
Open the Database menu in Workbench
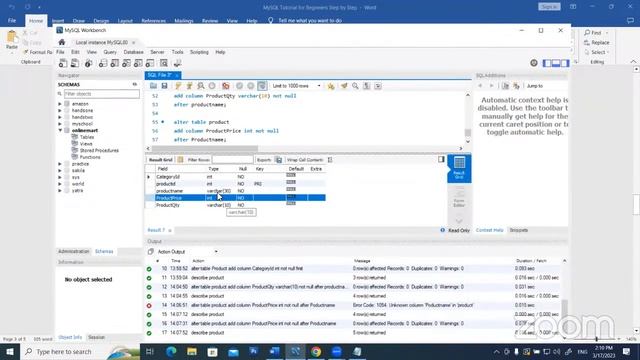(x=133, y=52)
